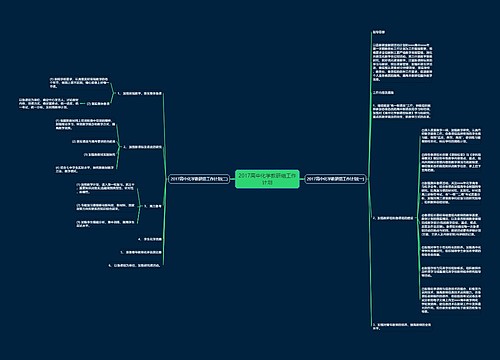The width and height of the screenshot is (500, 360).
Task: Click bottom right-branch item beginning with '3、'
Action: pyautogui.click(x=402, y=326)
